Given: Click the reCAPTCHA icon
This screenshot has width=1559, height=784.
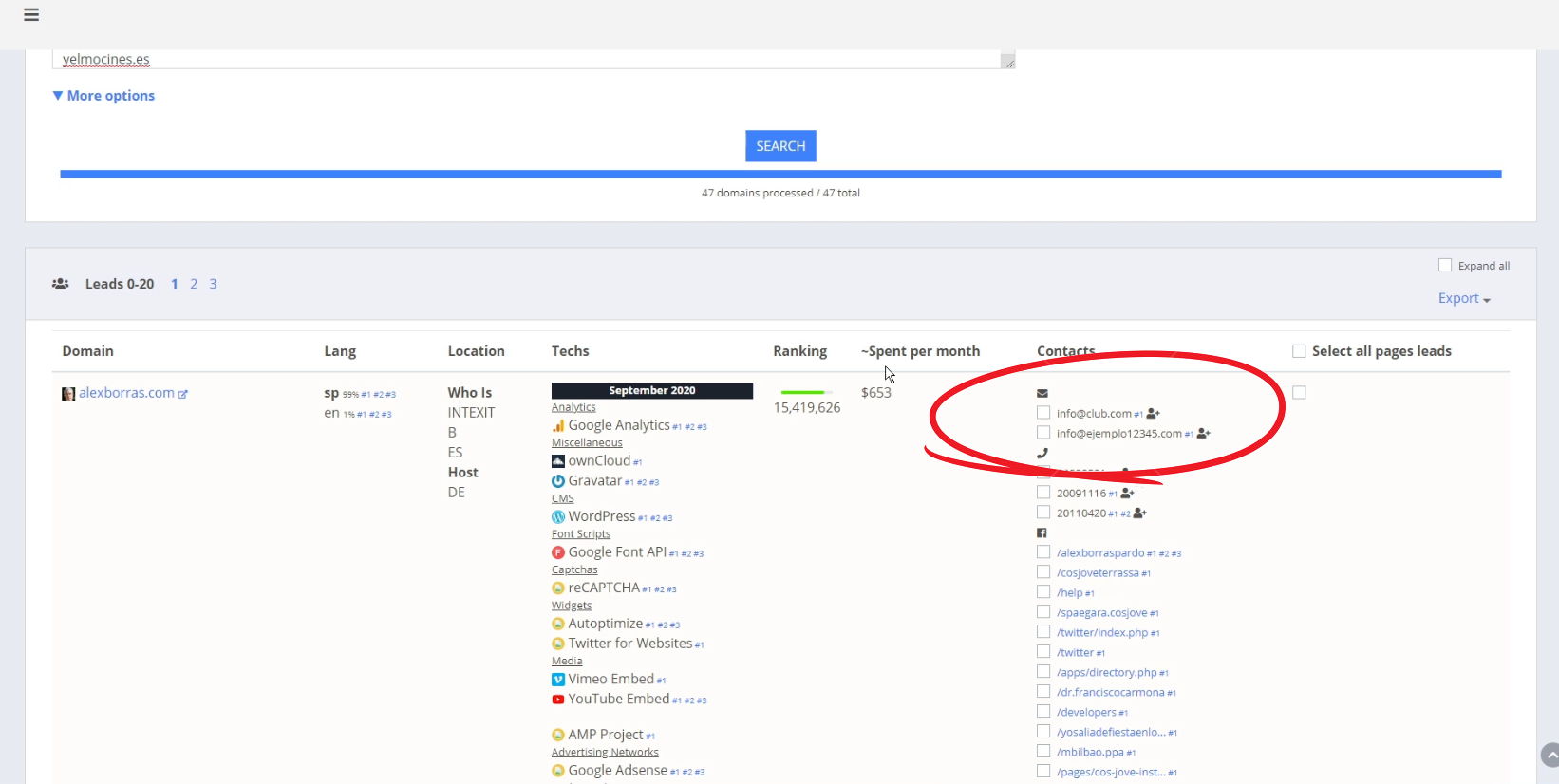Looking at the screenshot, I should [x=558, y=588].
